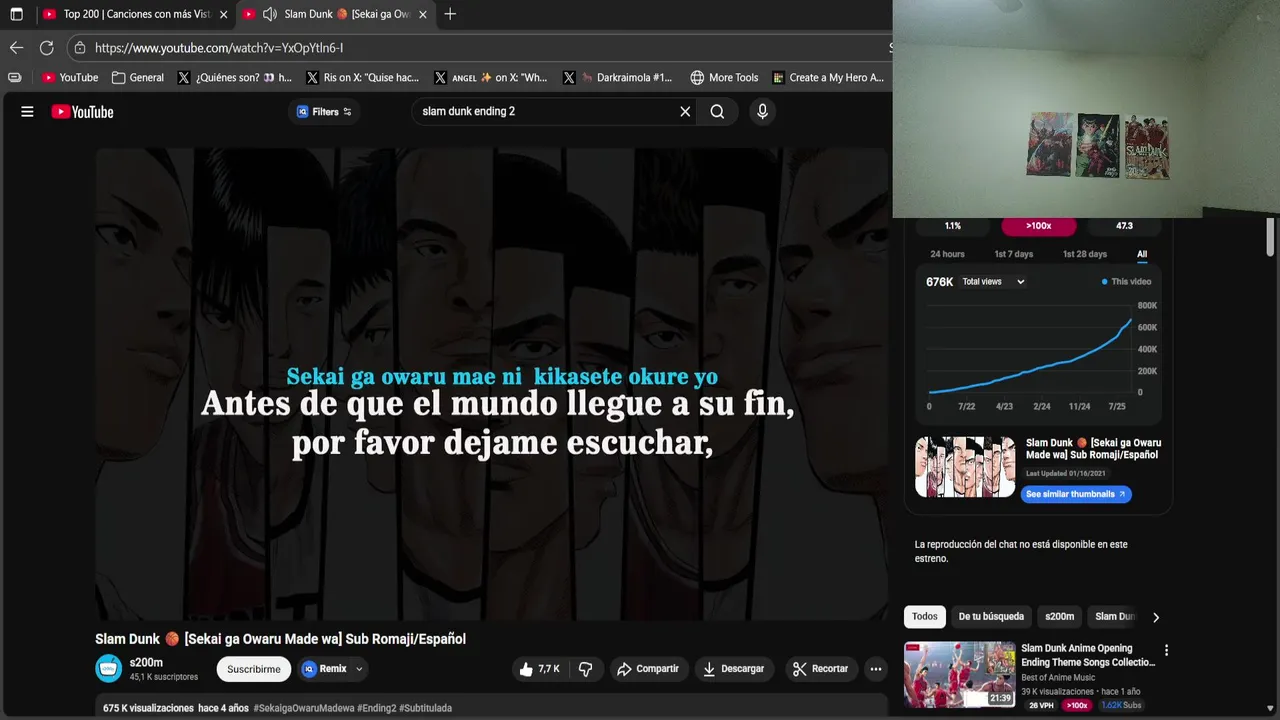The width and height of the screenshot is (1280, 720).
Task: Start voice search with microphone icon
Action: (x=762, y=112)
